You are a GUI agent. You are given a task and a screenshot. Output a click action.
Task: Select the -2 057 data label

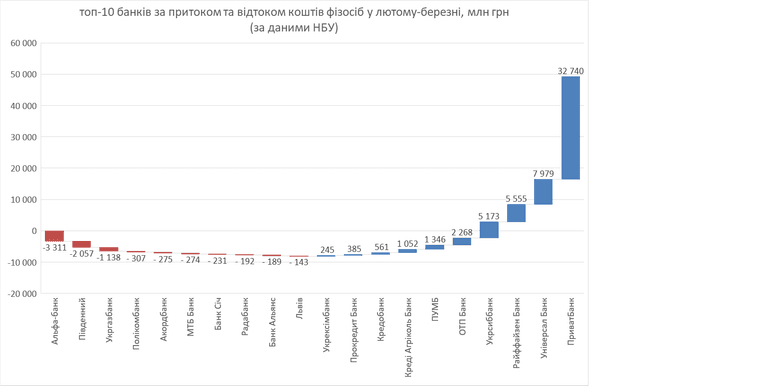coord(82,253)
